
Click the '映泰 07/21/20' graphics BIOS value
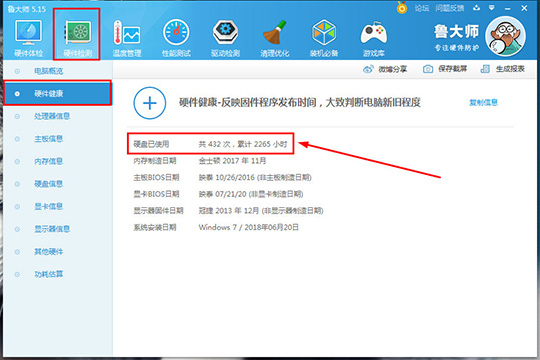[251, 194]
